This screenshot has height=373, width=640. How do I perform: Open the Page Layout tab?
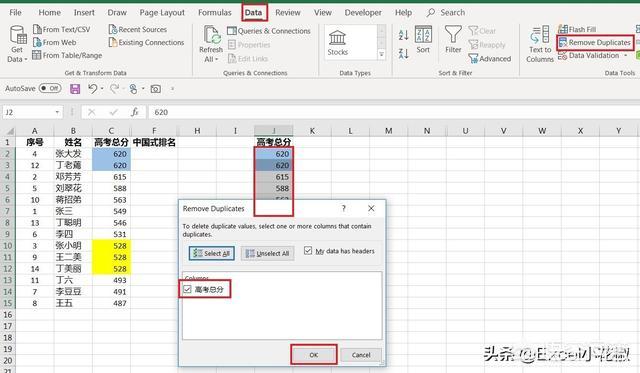[162, 13]
